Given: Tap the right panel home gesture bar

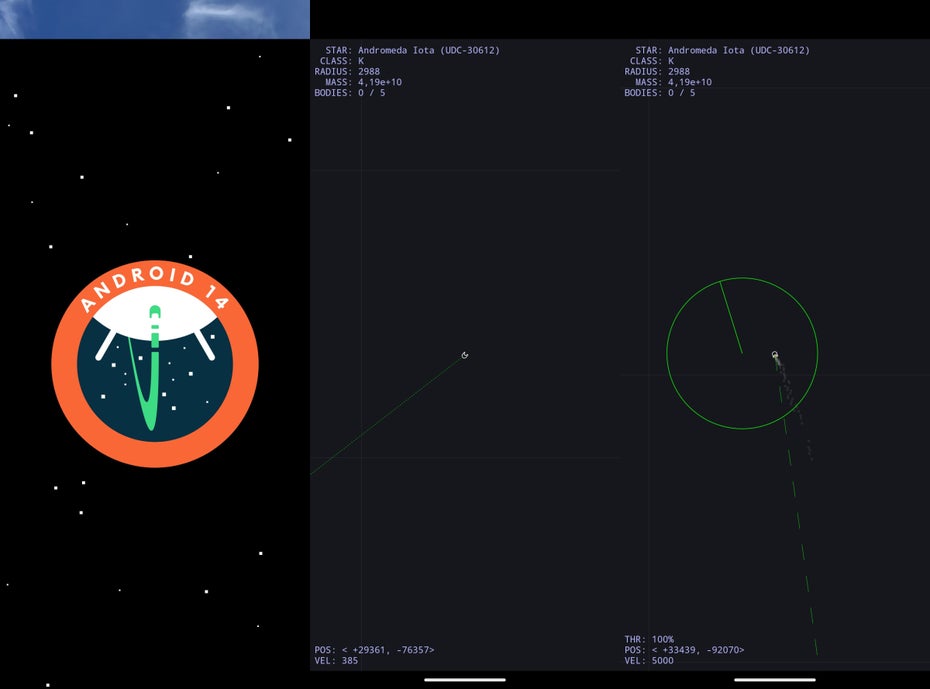Looking at the screenshot, I should pos(775,680).
